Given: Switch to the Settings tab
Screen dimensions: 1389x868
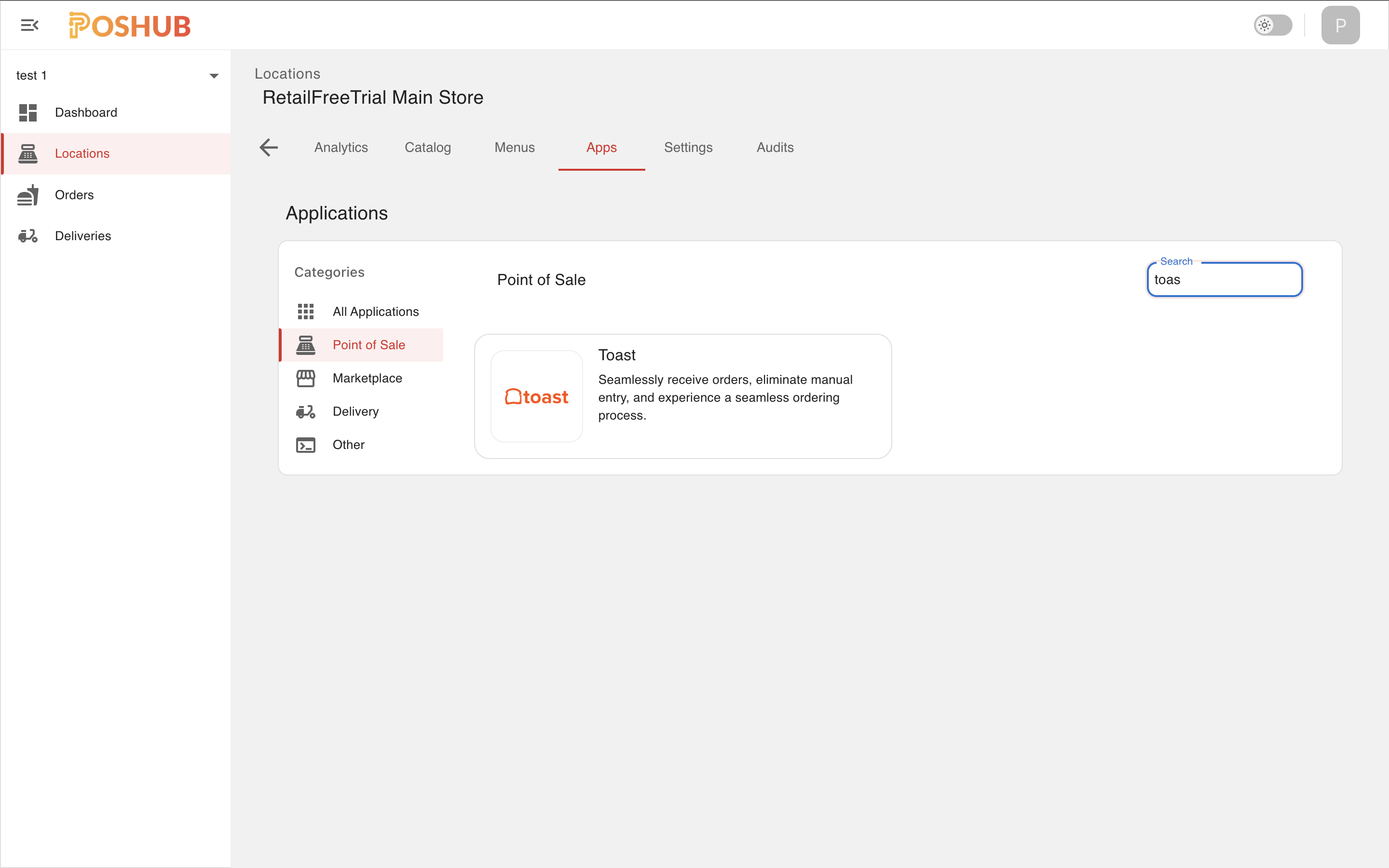Looking at the screenshot, I should 688,148.
